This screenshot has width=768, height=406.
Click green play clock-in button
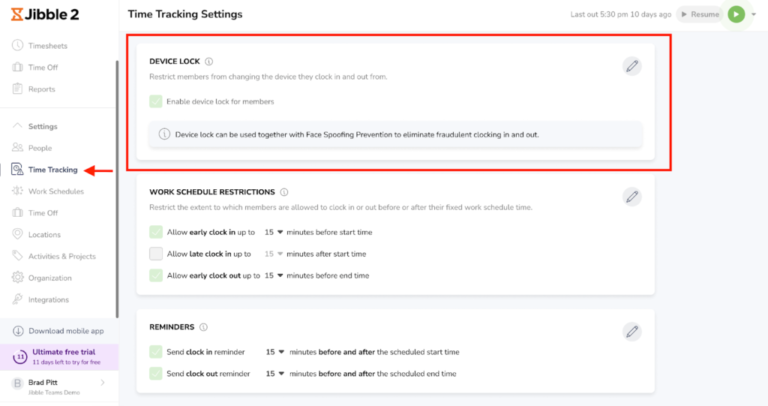pos(736,14)
